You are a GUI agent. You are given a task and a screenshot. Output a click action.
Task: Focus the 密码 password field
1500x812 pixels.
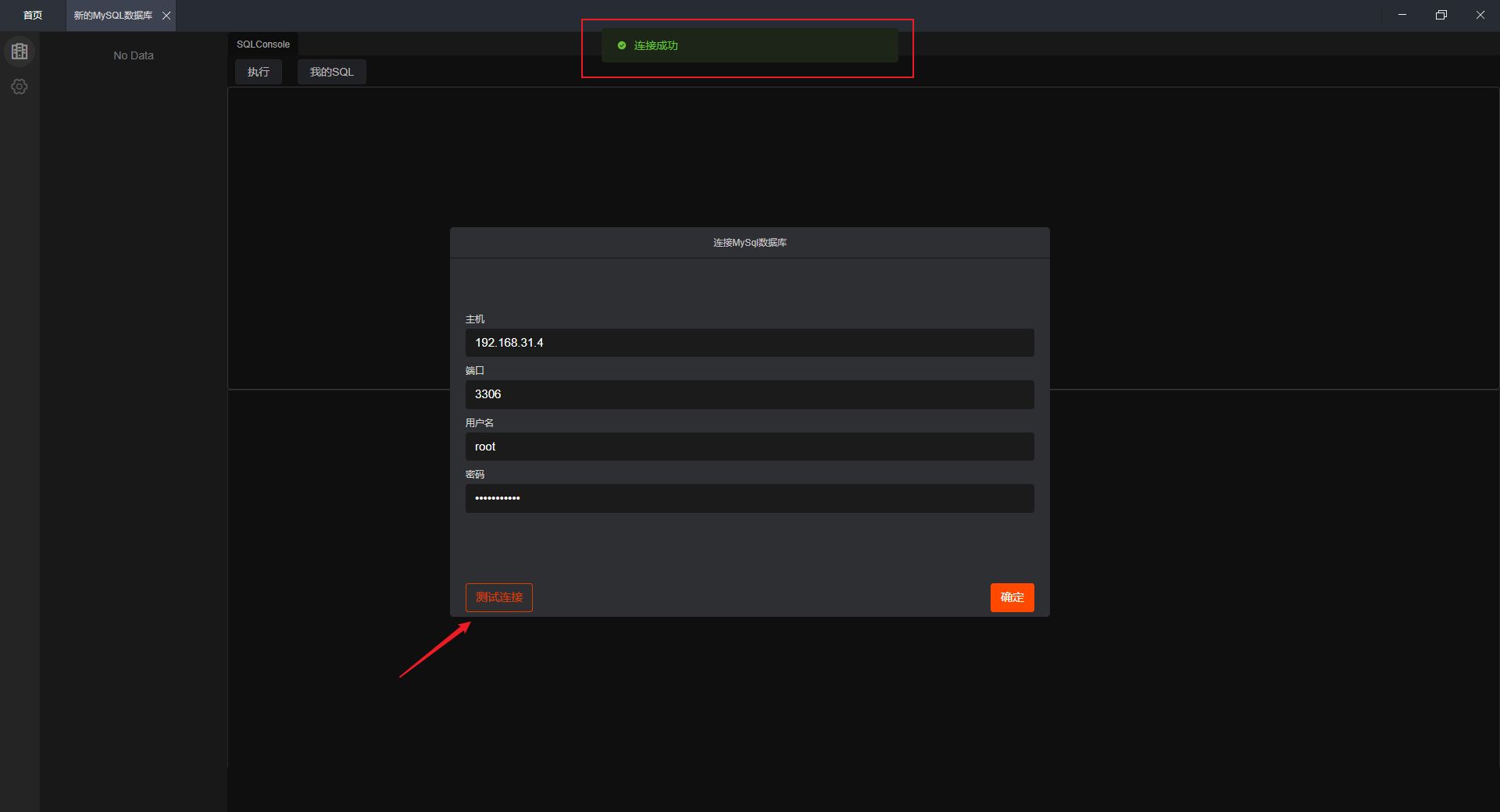(749, 498)
